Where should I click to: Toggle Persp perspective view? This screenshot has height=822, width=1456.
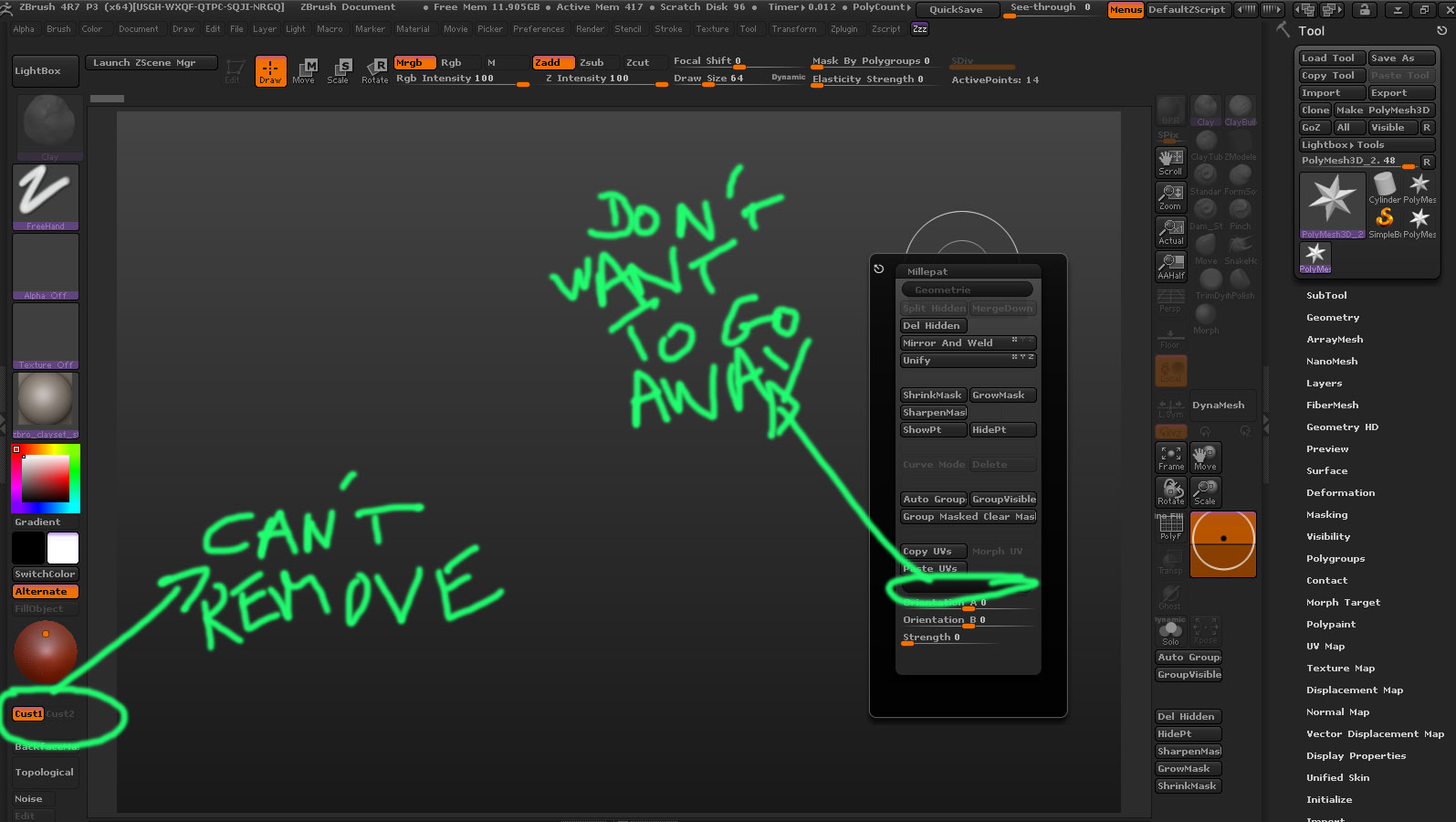[x=1171, y=300]
